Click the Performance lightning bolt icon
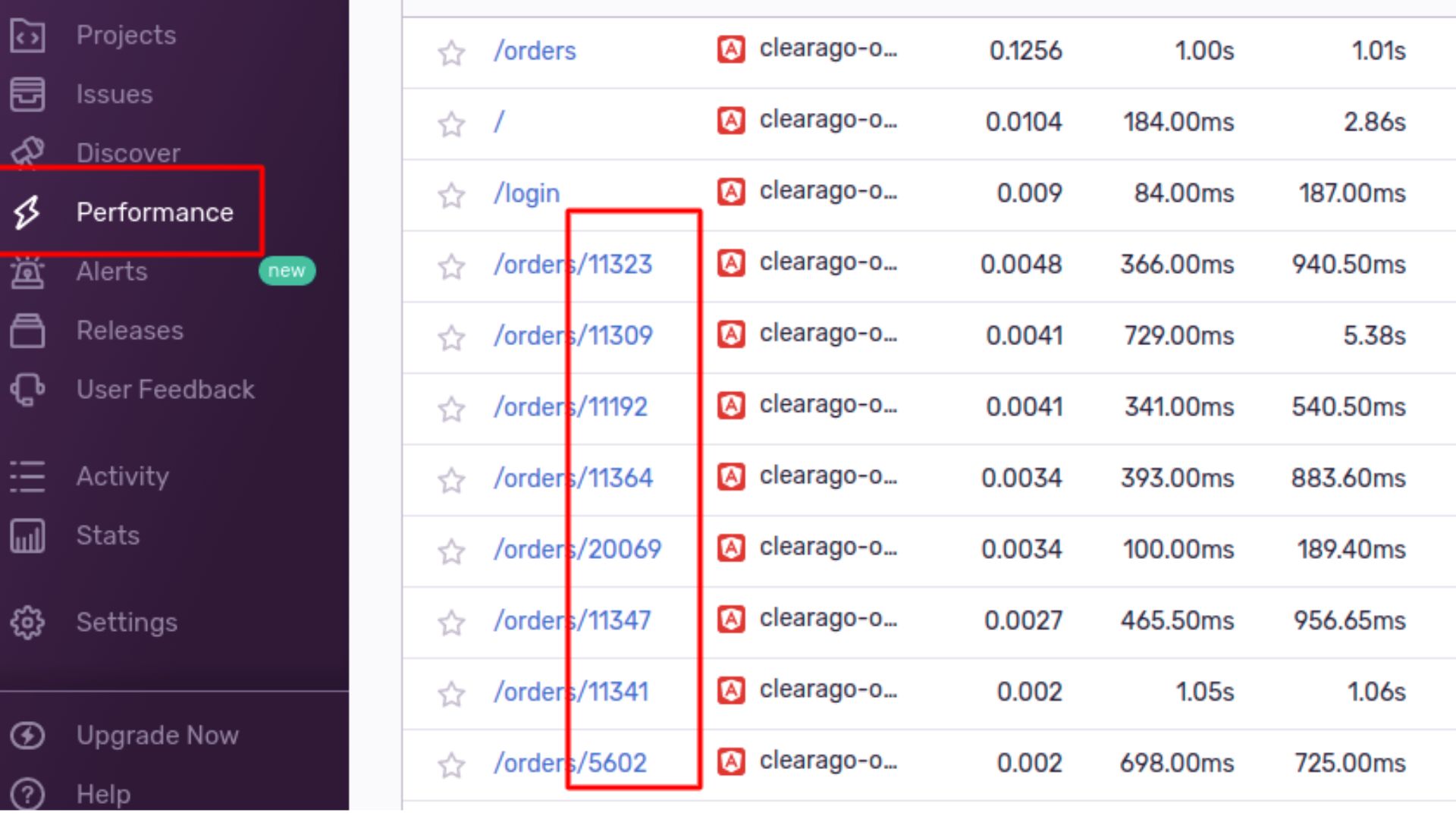This screenshot has height=819, width=1456. (28, 212)
